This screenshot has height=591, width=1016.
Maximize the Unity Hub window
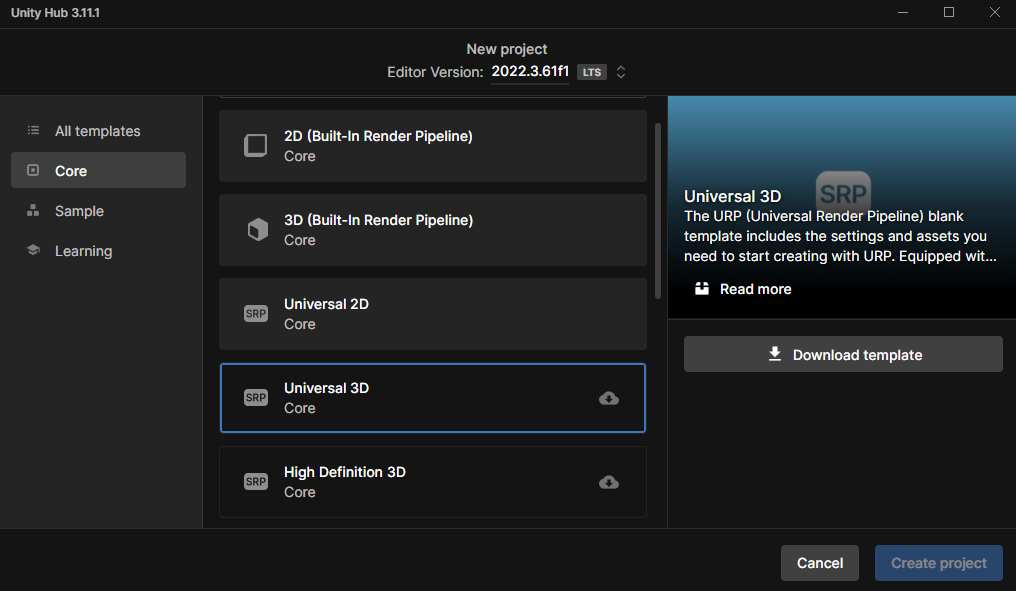pos(949,12)
